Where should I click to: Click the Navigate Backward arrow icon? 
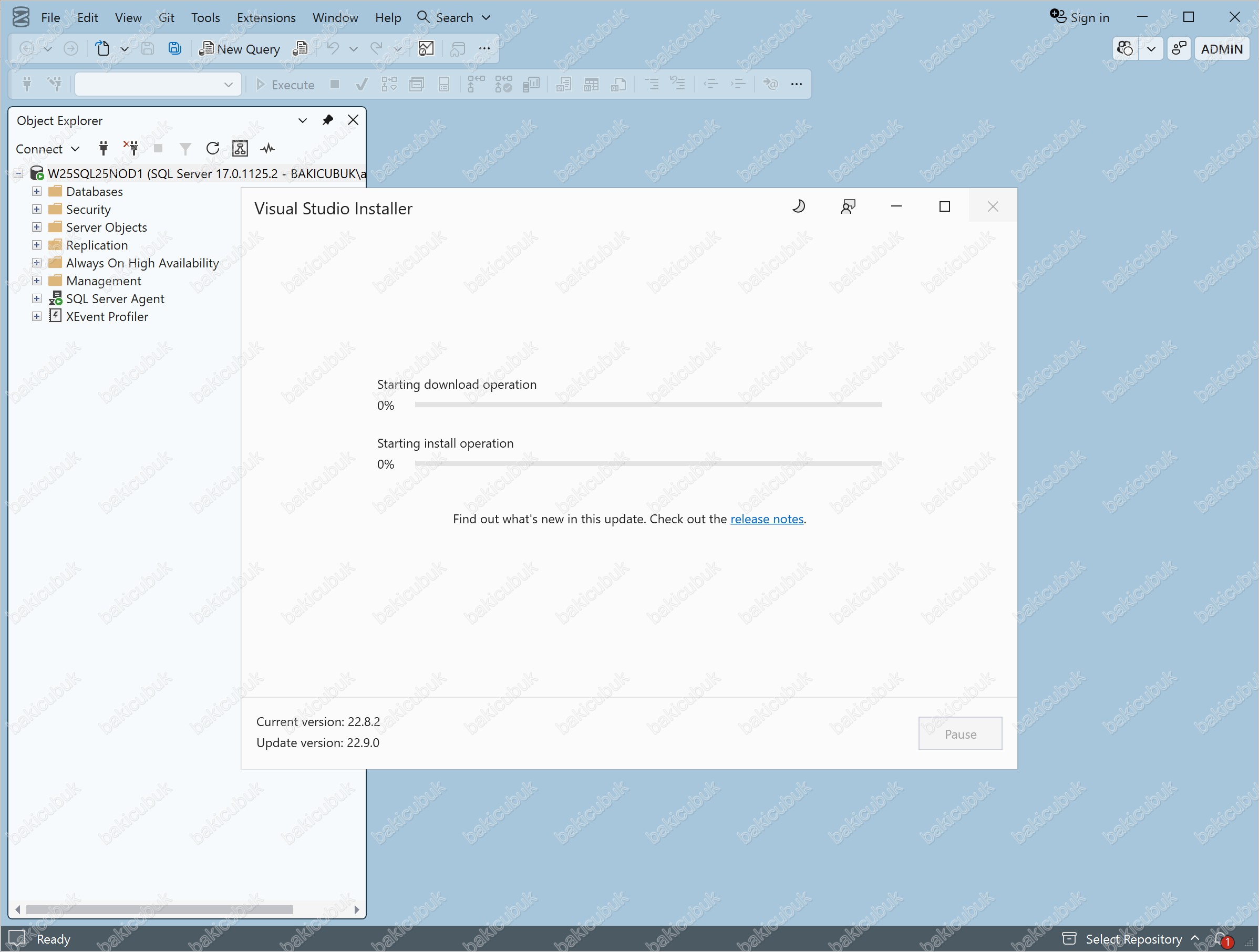(x=26, y=48)
